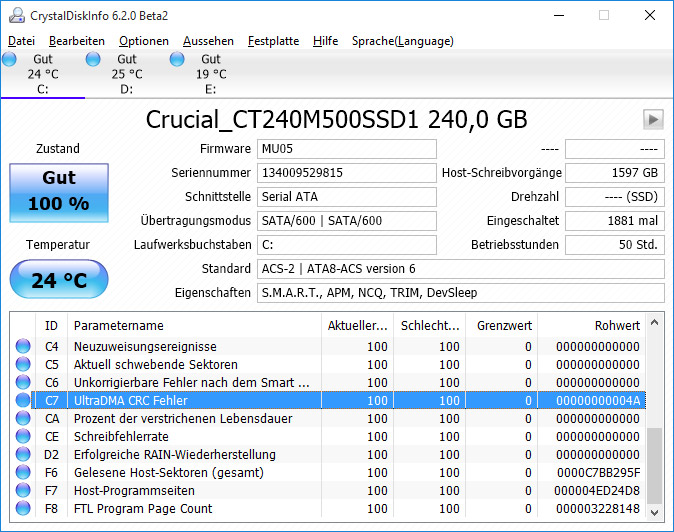Viewport: 674px width, 532px height.
Task: Click status orb of row CA
Action: pos(23,418)
